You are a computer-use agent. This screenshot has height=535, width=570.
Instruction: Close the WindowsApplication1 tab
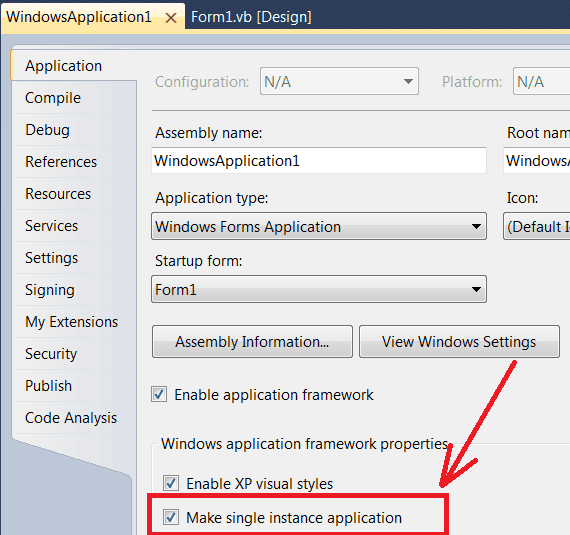pyautogui.click(x=171, y=17)
